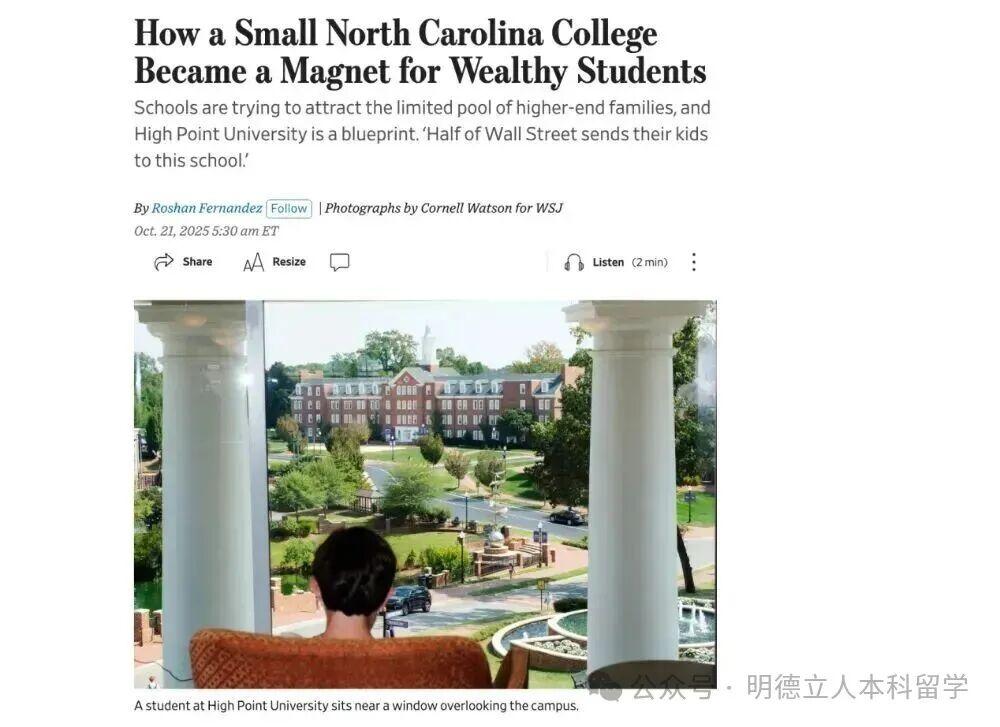This screenshot has height=727, width=1000.
Task: Click the Share label
Action: (197, 261)
